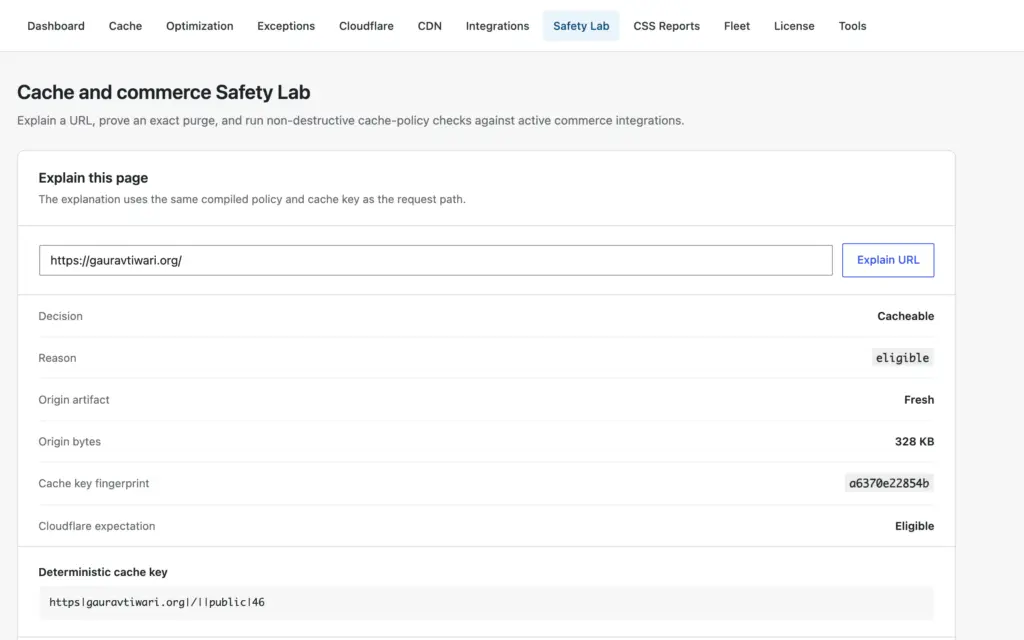
Task: Click the 'eligible' reason code
Action: point(902,358)
